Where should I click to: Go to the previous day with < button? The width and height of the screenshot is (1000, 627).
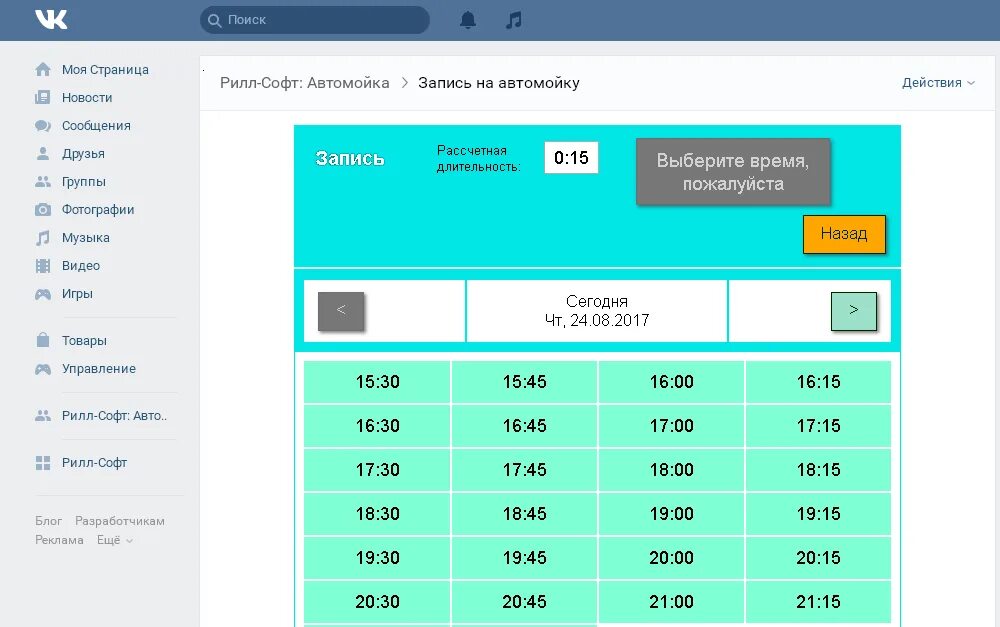[x=341, y=311]
